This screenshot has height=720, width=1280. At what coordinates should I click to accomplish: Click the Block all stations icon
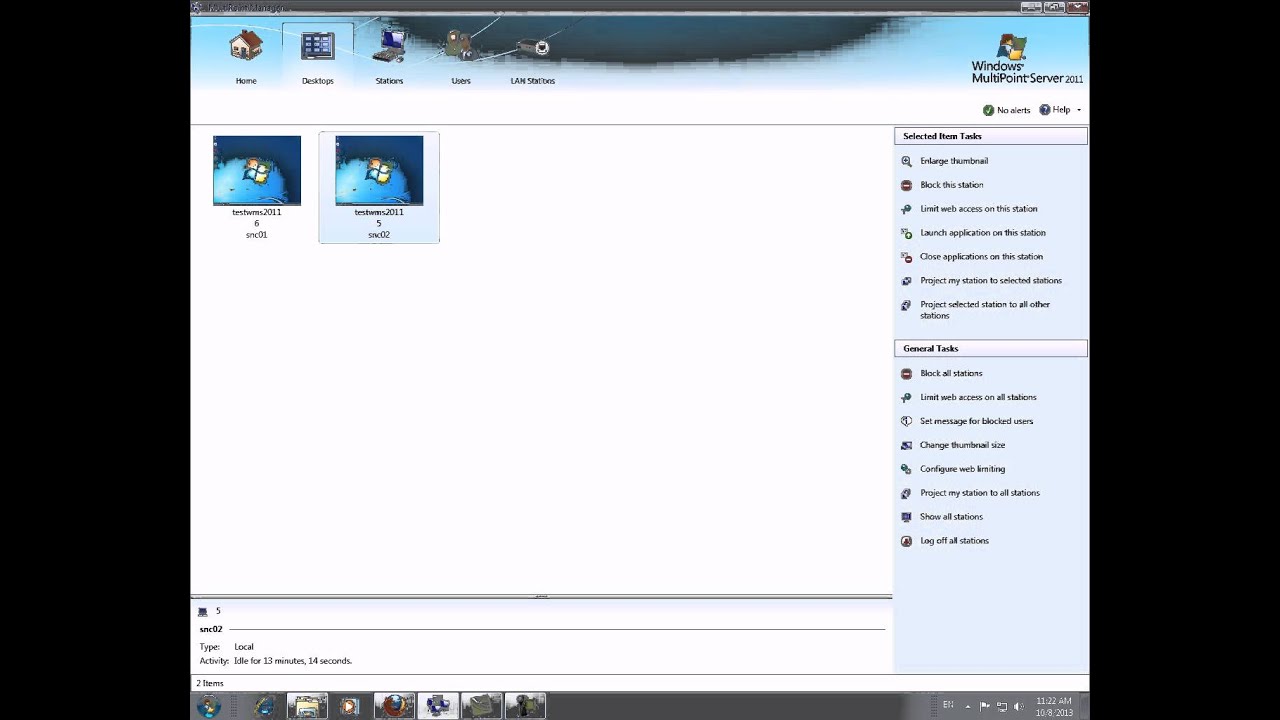pyautogui.click(x=906, y=373)
